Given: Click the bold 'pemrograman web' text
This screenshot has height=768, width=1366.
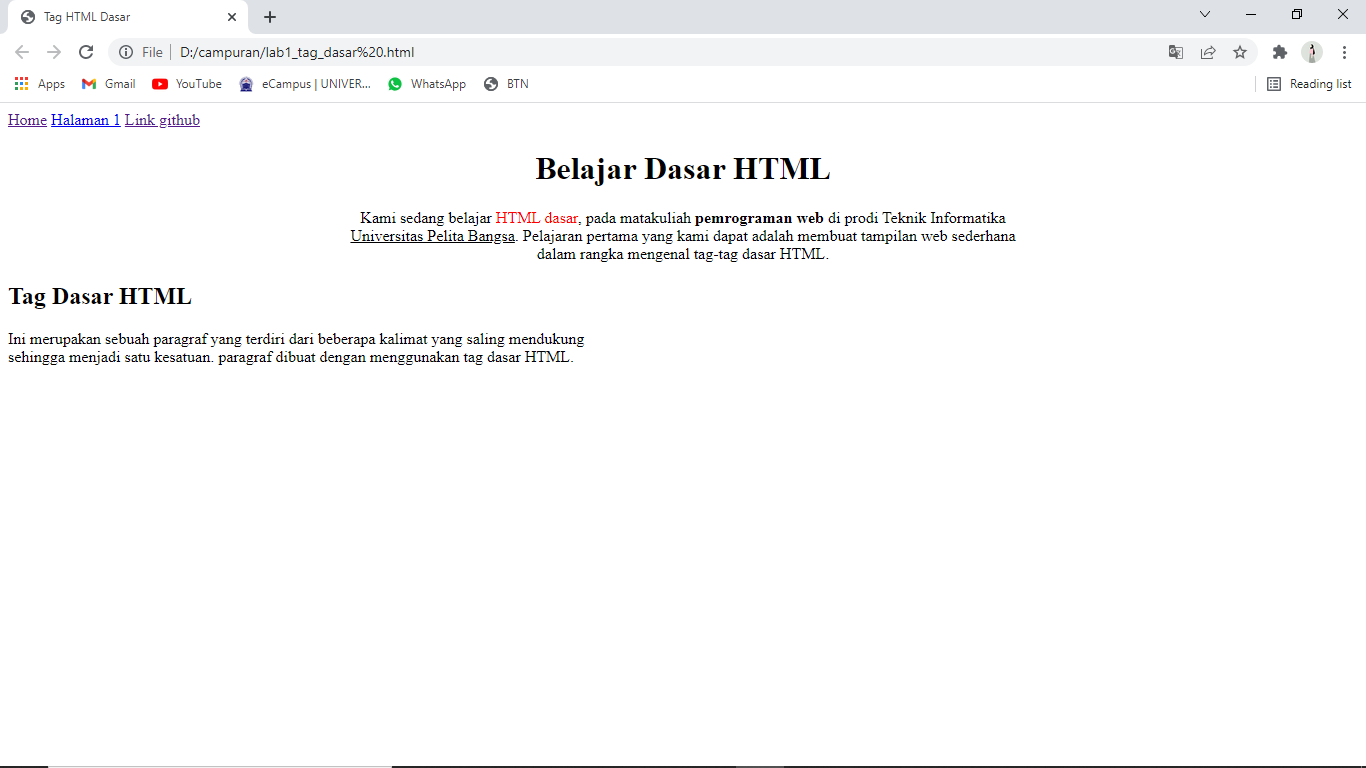Looking at the screenshot, I should point(759,218).
